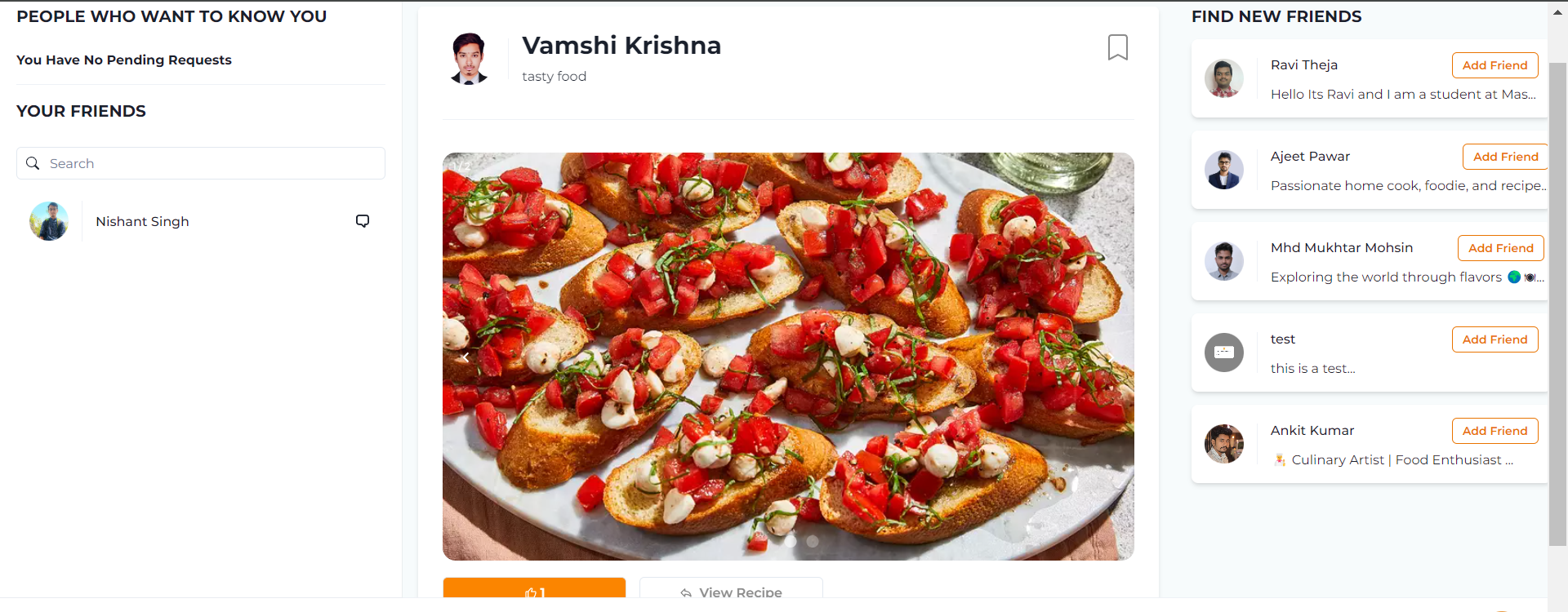This screenshot has width=1568, height=612.
Task: Click the share arrow on View Recipe
Action: pos(685,593)
